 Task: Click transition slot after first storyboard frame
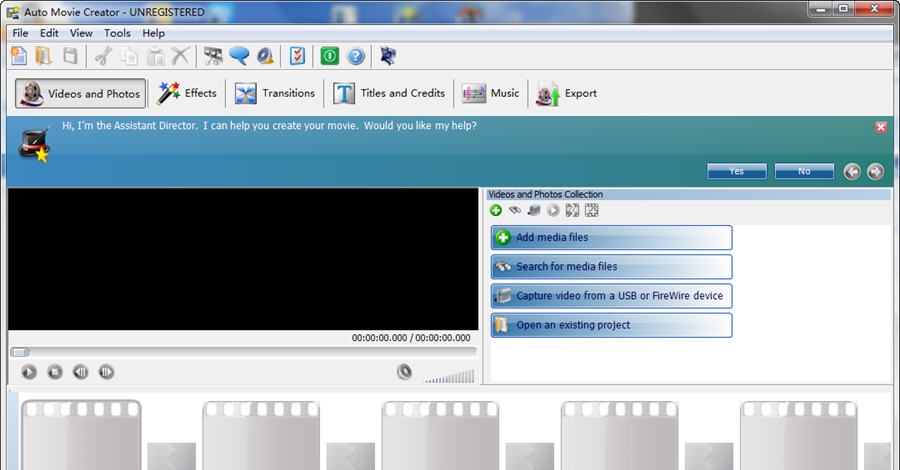click(172, 456)
